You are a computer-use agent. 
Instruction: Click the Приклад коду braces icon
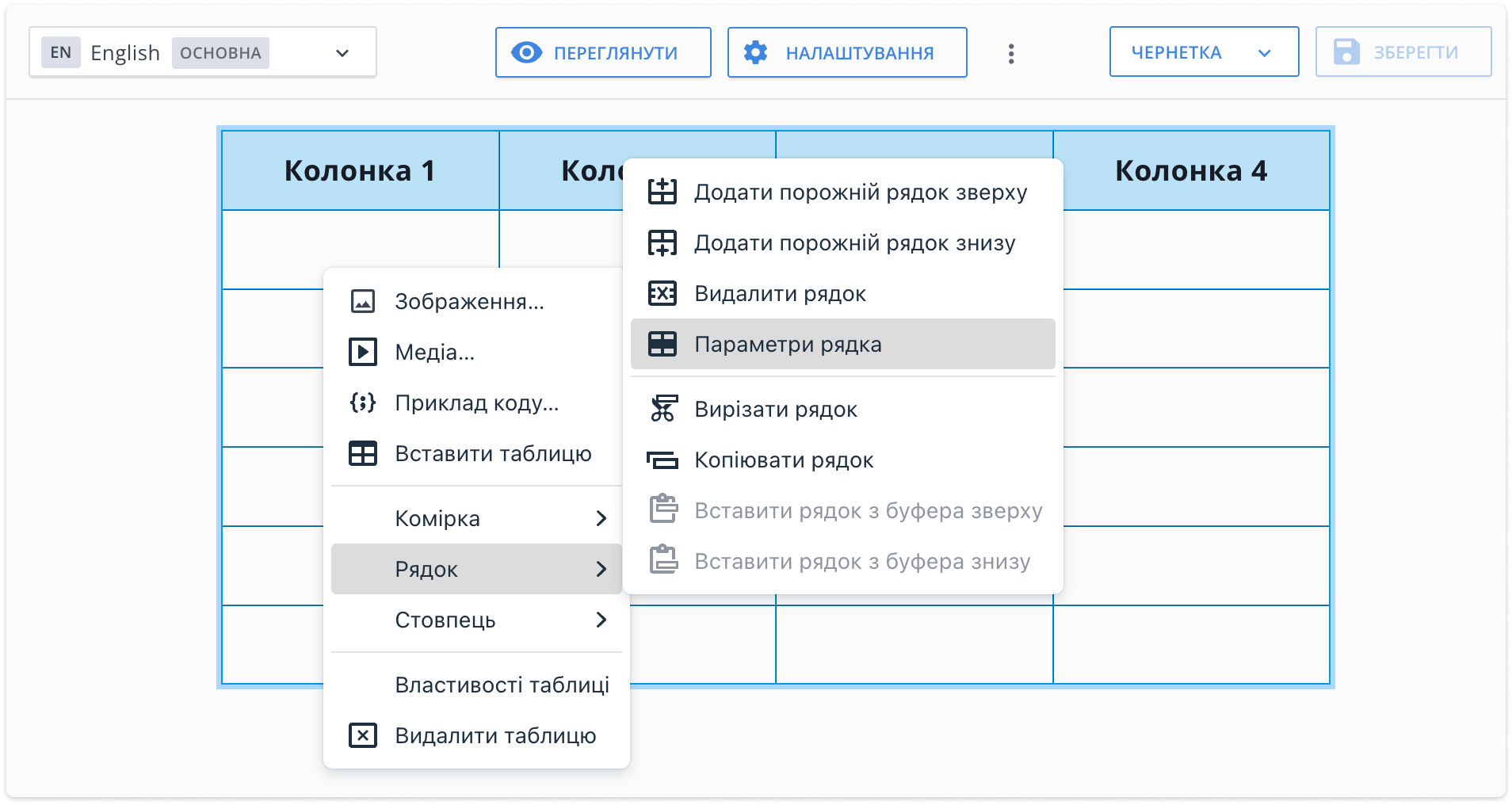(363, 403)
